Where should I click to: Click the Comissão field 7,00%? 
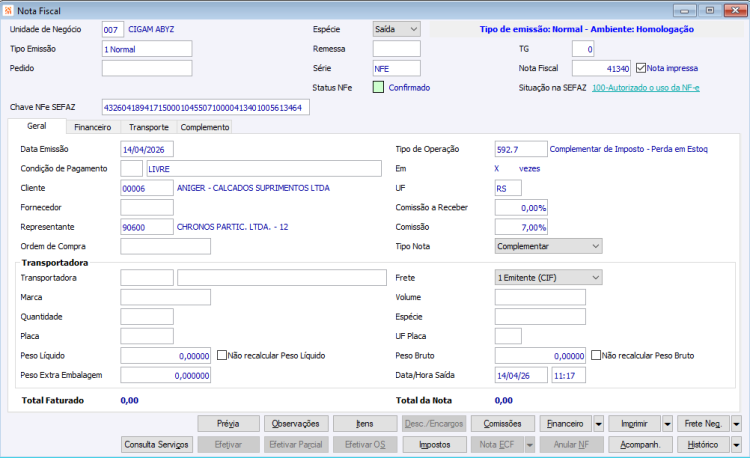(x=521, y=227)
